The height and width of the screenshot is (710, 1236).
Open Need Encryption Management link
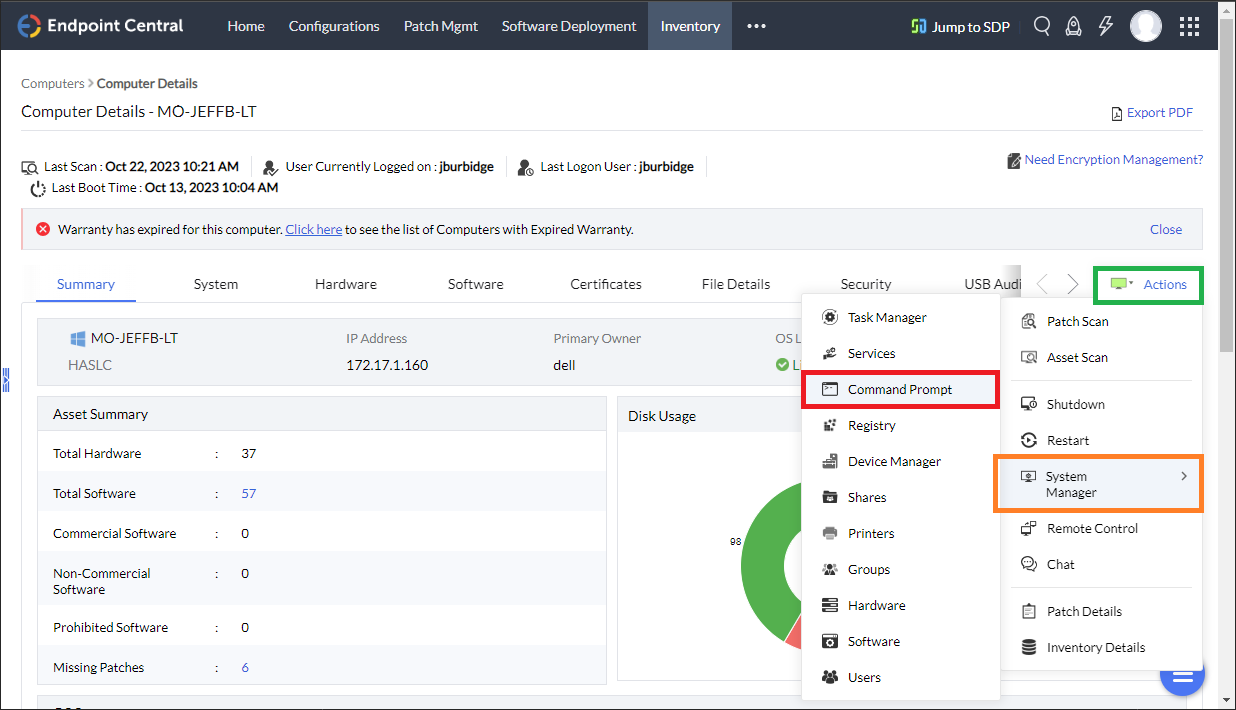point(1106,159)
